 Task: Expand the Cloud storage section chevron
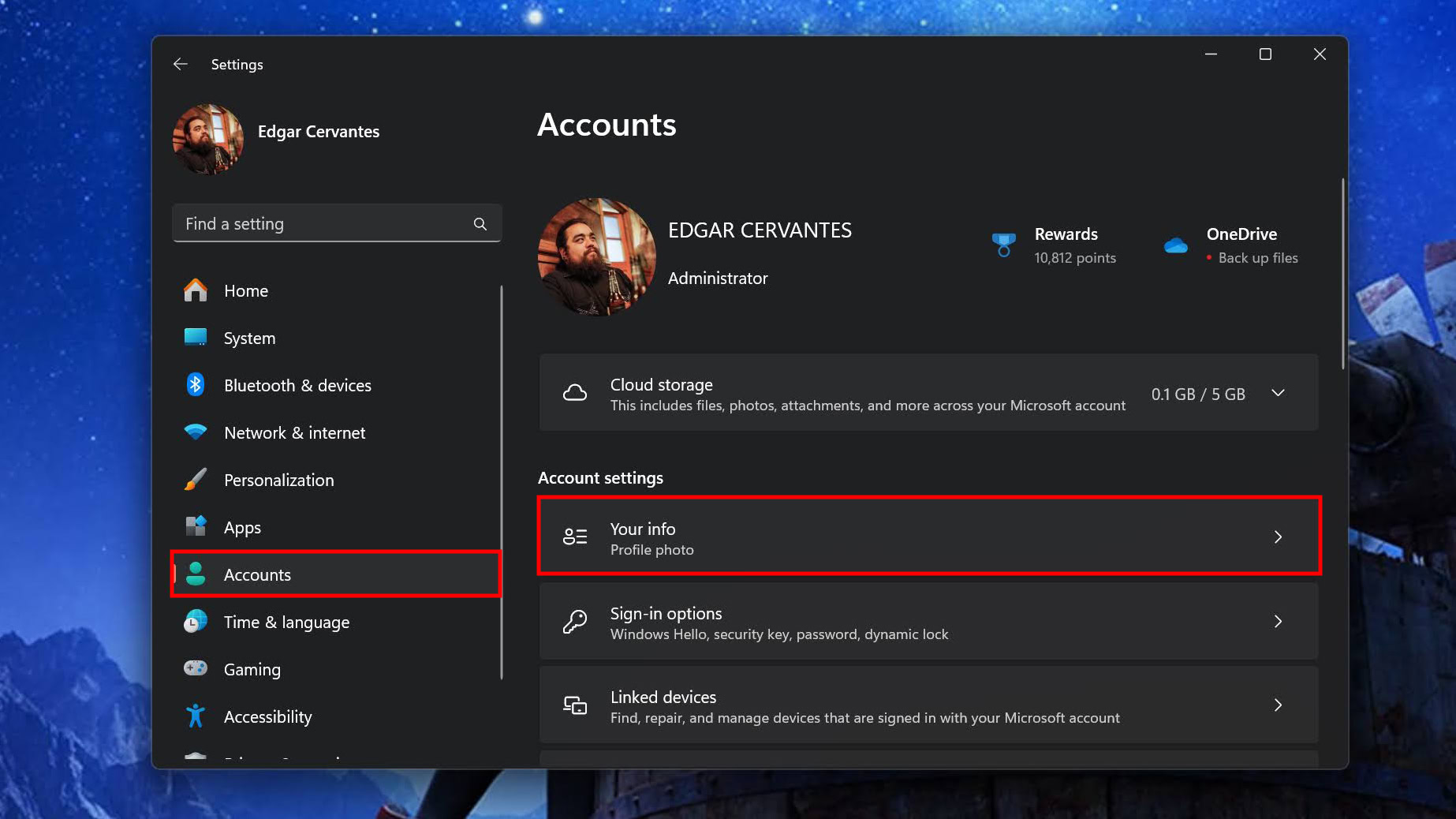click(x=1278, y=393)
